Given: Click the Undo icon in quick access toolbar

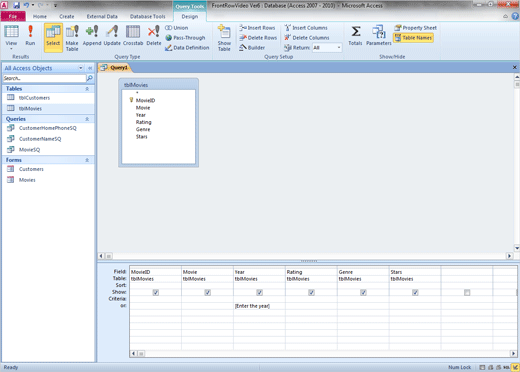Looking at the screenshot, I should [26, 5].
